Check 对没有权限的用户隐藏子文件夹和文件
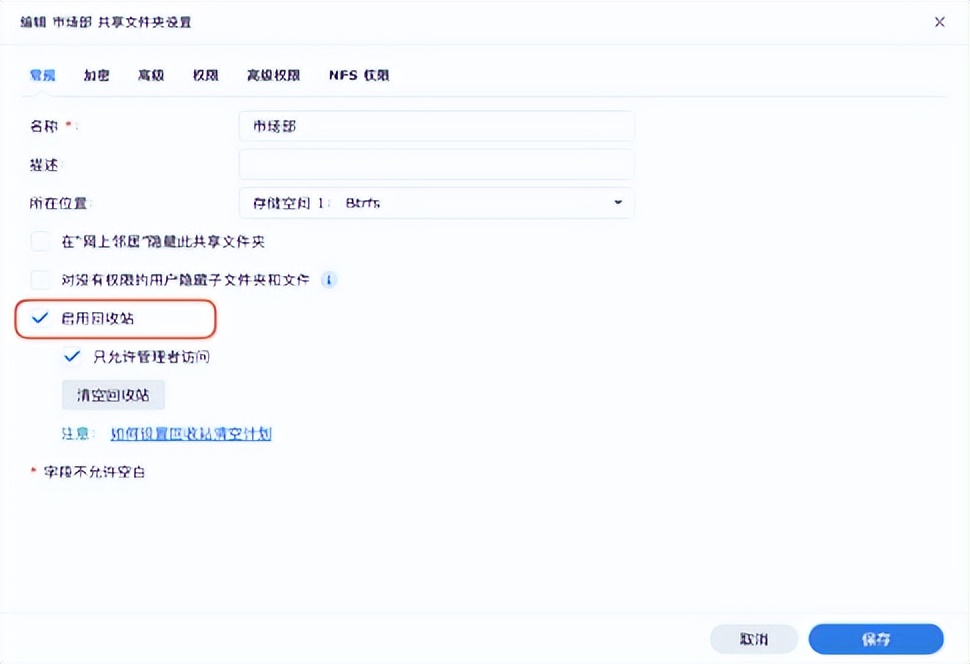 40,280
